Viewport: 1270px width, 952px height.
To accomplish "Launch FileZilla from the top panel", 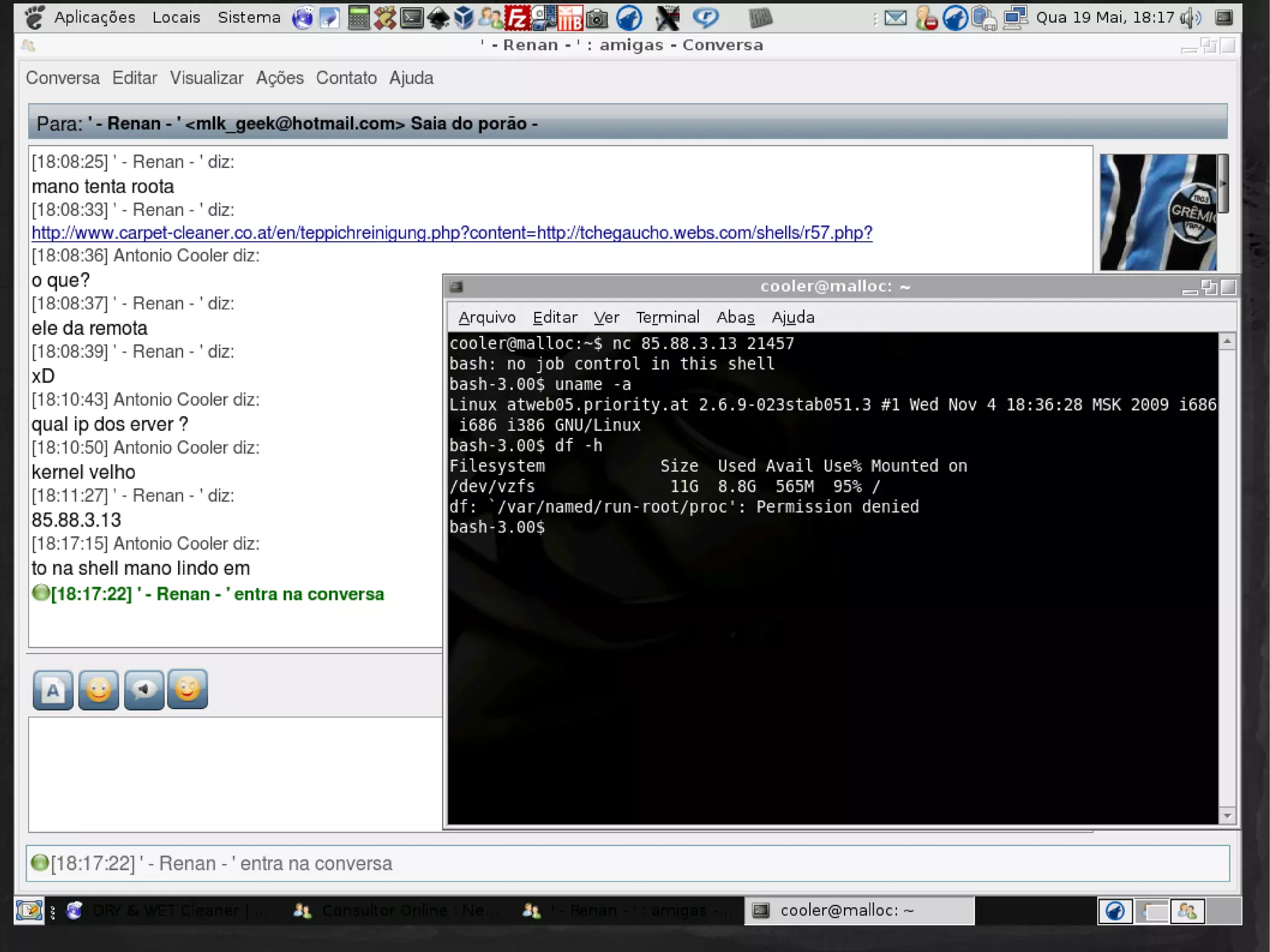I will (517, 18).
